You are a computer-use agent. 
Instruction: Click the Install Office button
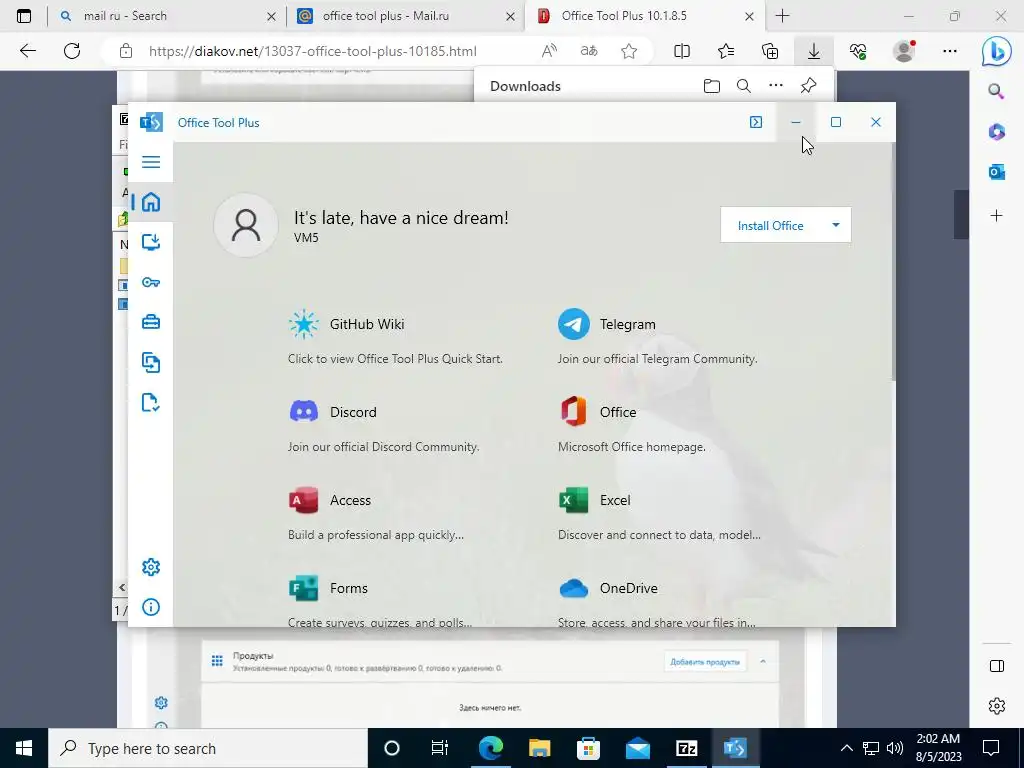pyautogui.click(x=771, y=225)
